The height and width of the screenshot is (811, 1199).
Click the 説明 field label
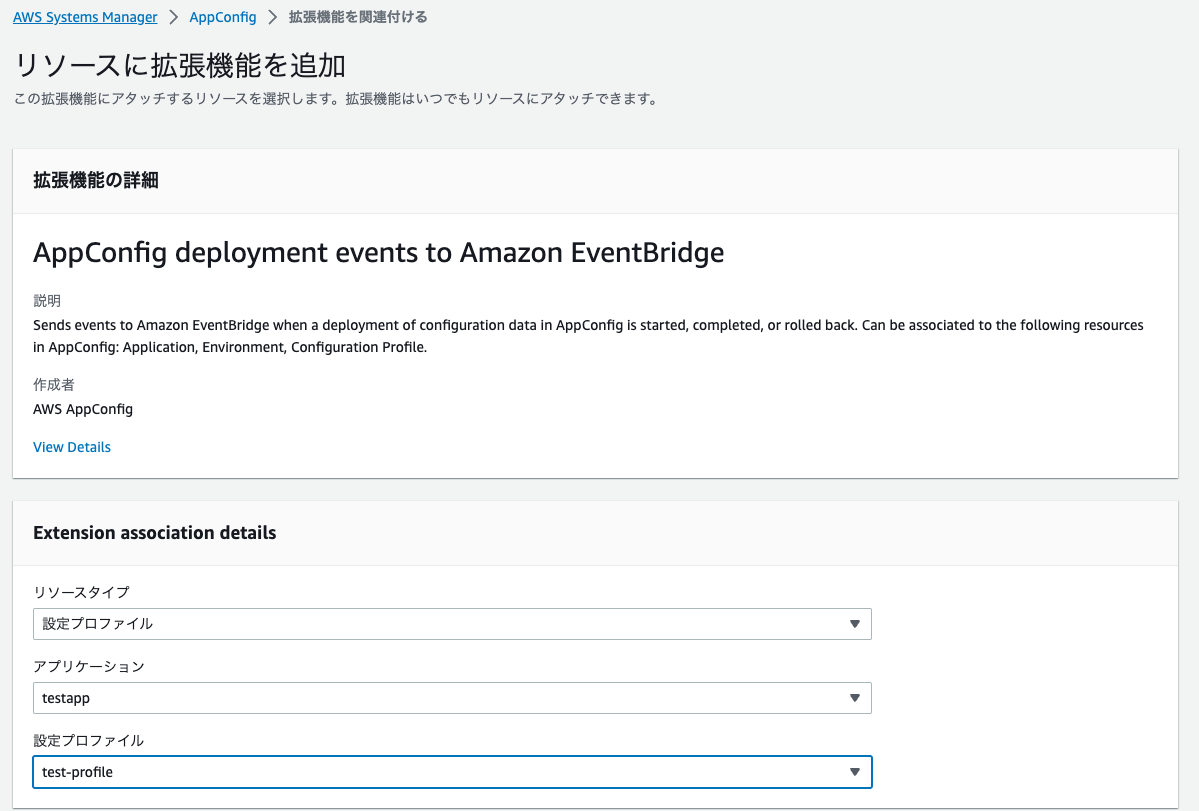coord(47,301)
